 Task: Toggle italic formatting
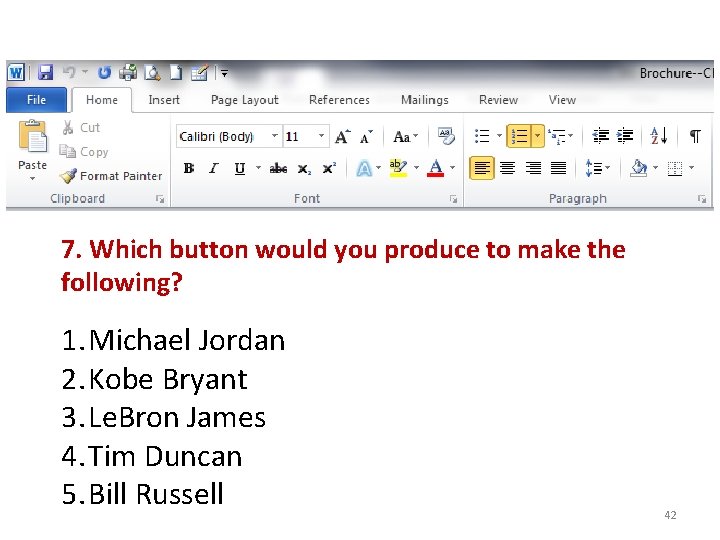(214, 169)
